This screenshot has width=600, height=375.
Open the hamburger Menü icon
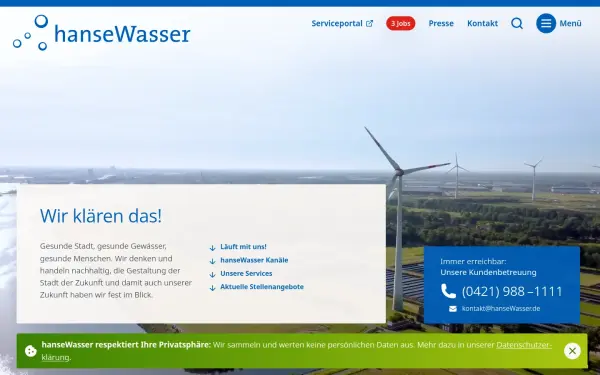pos(546,23)
